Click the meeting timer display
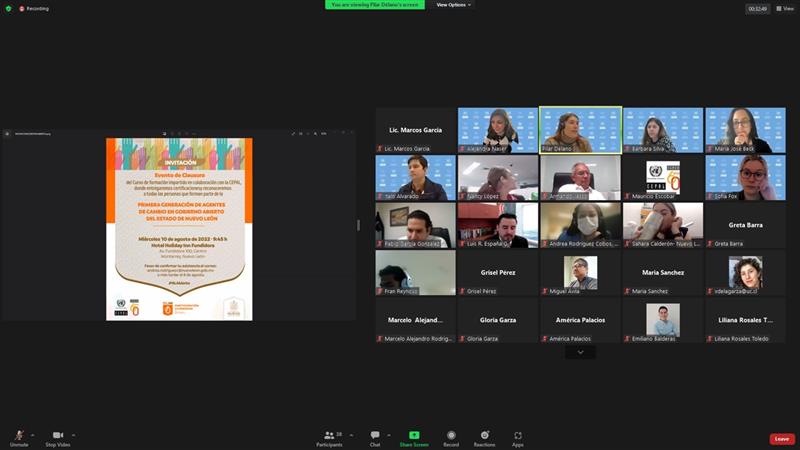 pyautogui.click(x=758, y=9)
